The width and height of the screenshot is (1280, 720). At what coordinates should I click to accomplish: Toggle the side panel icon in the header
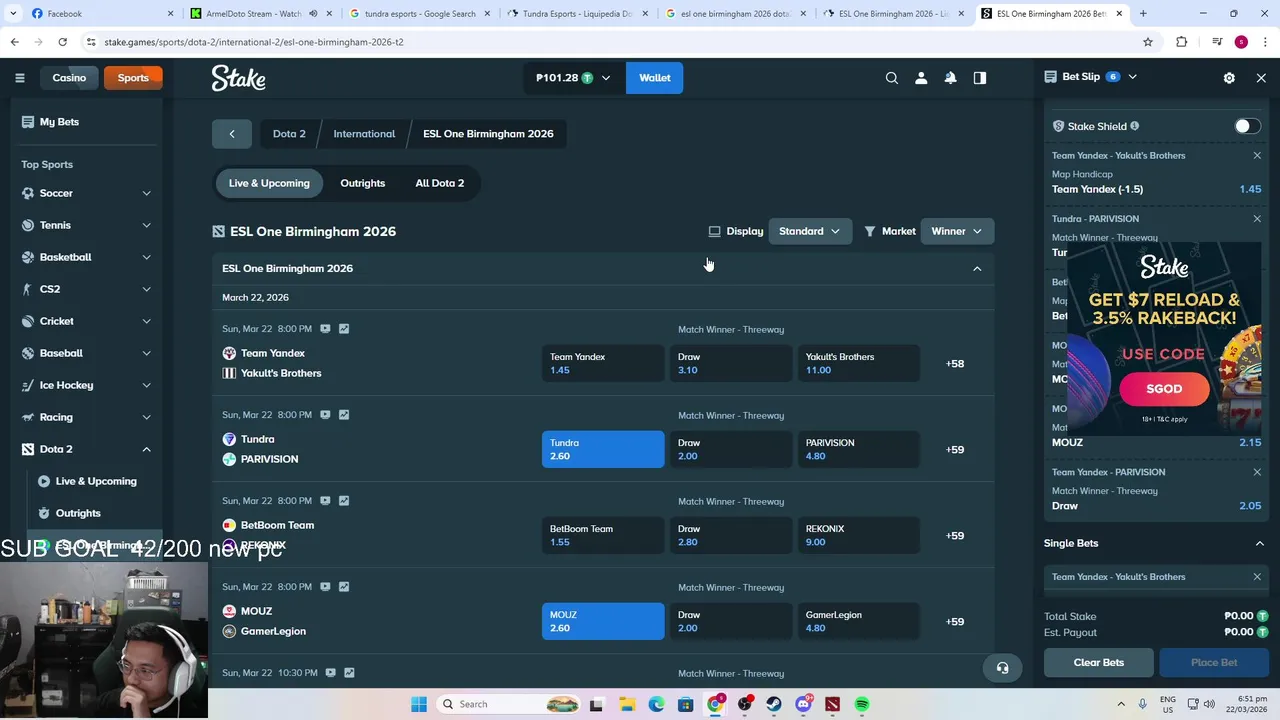click(x=980, y=77)
